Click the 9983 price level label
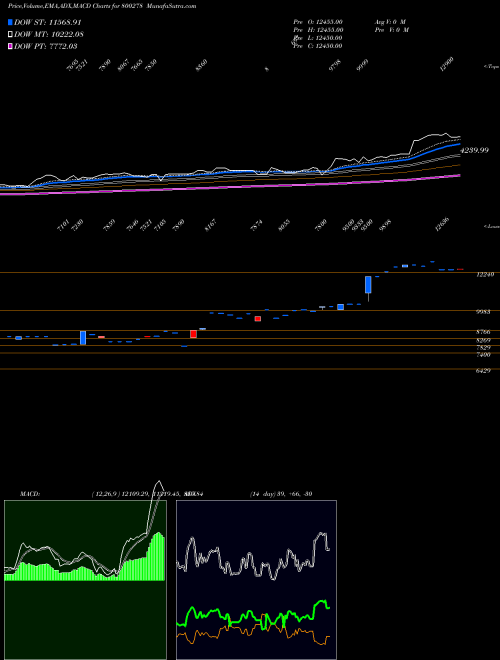Screen dimensions: 500x660 [x=484, y=312]
